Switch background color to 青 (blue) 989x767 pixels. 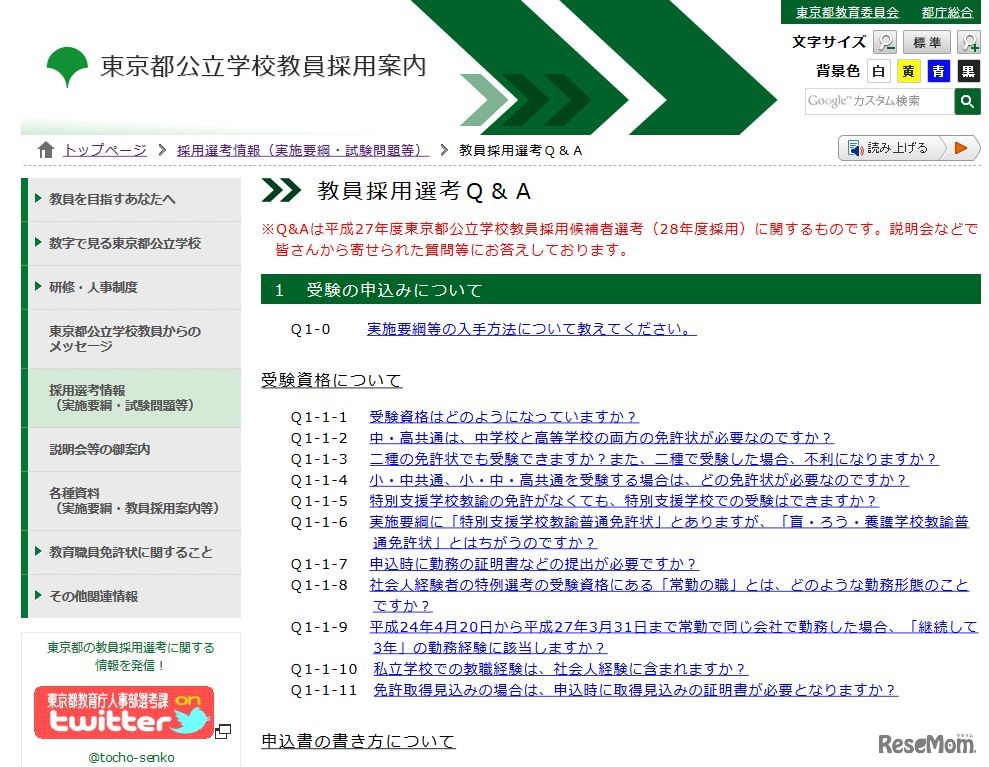[x=939, y=71]
